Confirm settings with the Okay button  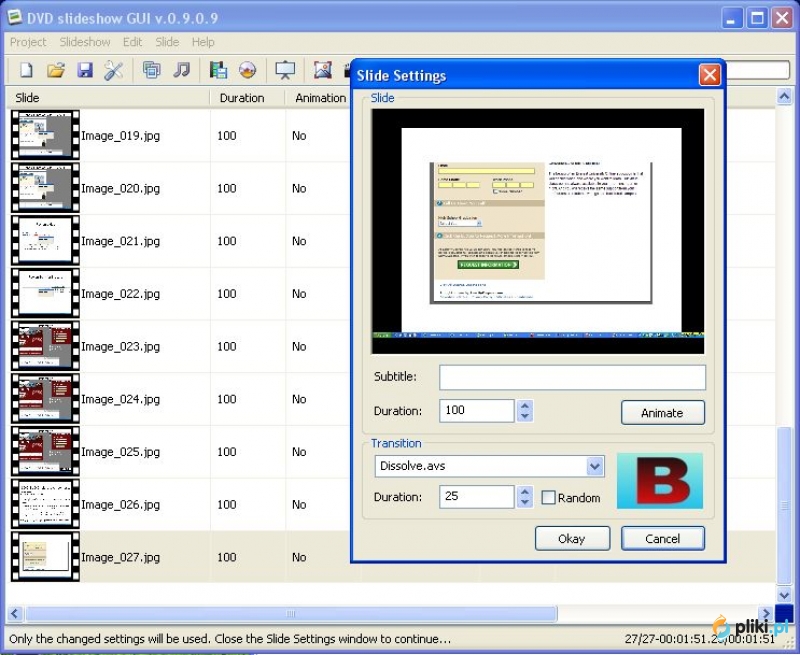click(572, 538)
